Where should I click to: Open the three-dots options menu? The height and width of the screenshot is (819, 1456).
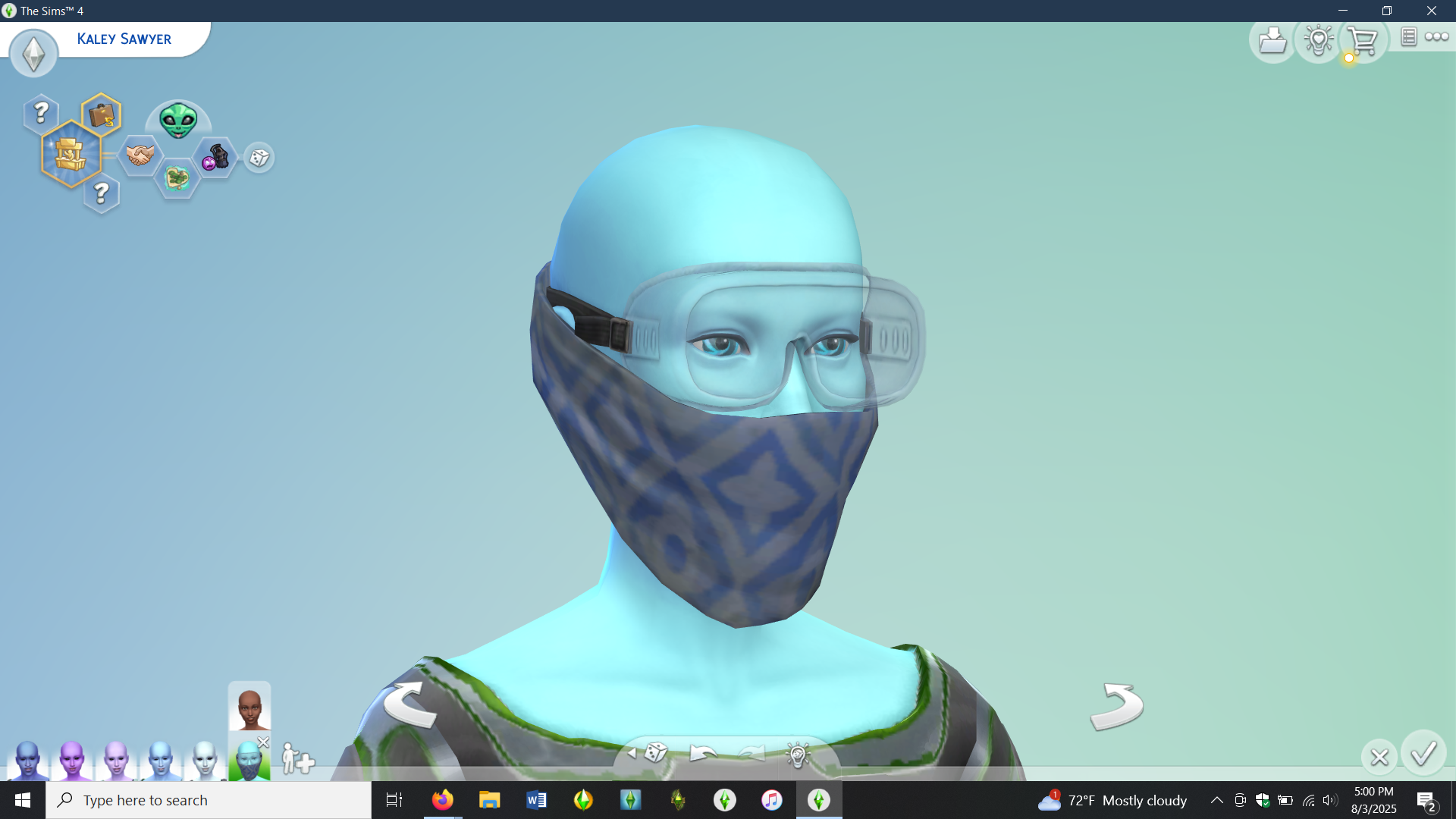coord(1436,36)
